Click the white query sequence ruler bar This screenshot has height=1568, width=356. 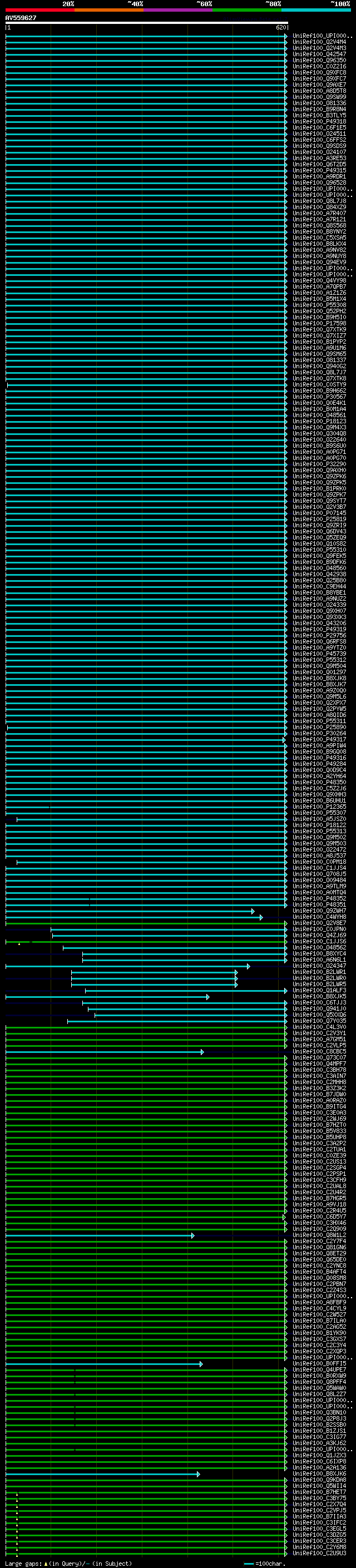point(147,22)
